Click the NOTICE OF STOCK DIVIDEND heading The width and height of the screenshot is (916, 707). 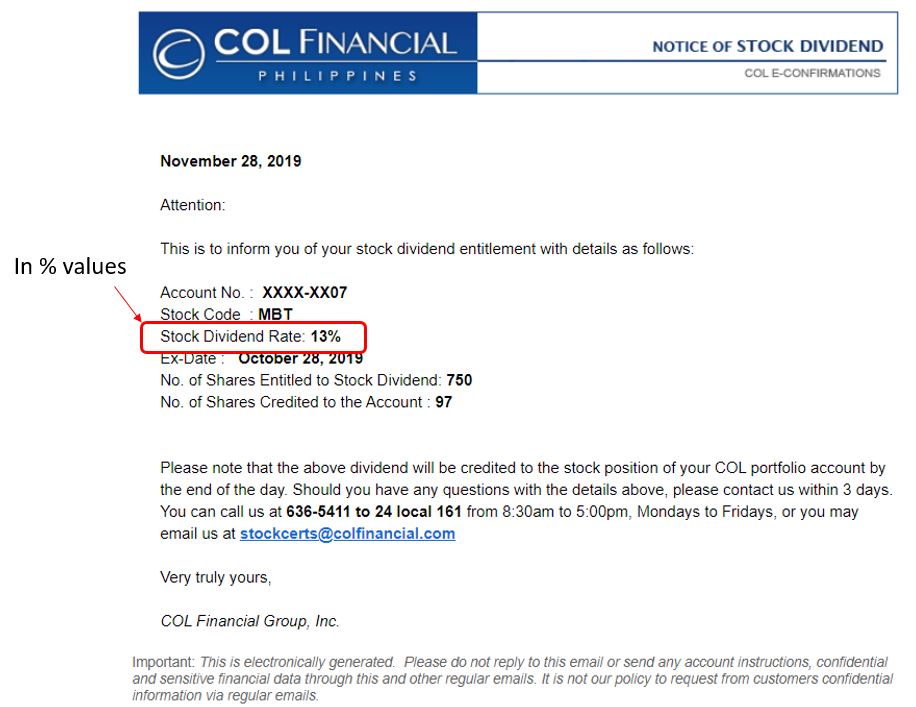tap(768, 46)
